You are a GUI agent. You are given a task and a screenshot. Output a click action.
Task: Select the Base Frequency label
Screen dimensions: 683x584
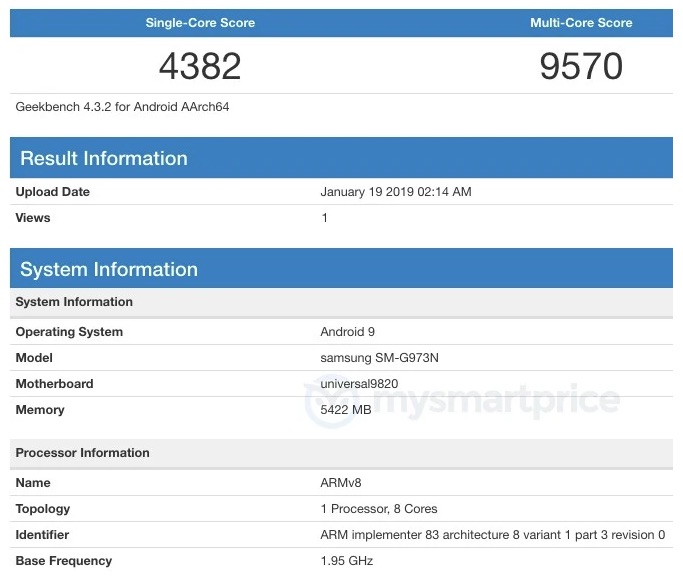[64, 561]
